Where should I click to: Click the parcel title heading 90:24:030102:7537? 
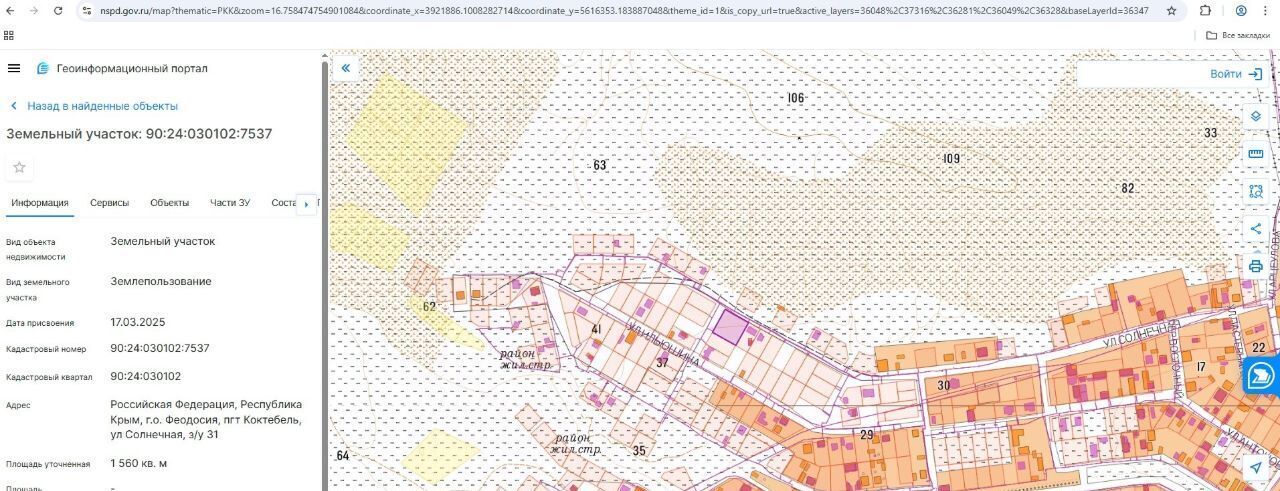139,134
